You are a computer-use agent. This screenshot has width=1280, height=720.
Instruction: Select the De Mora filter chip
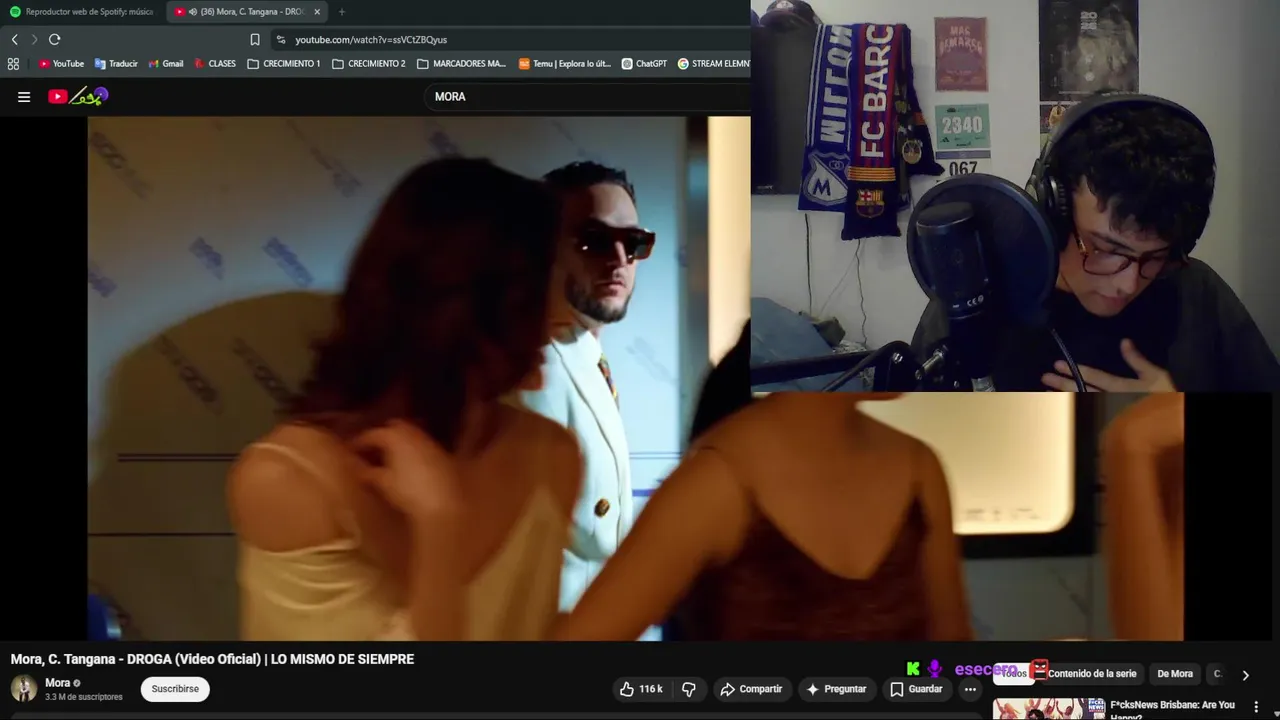[x=1175, y=674]
